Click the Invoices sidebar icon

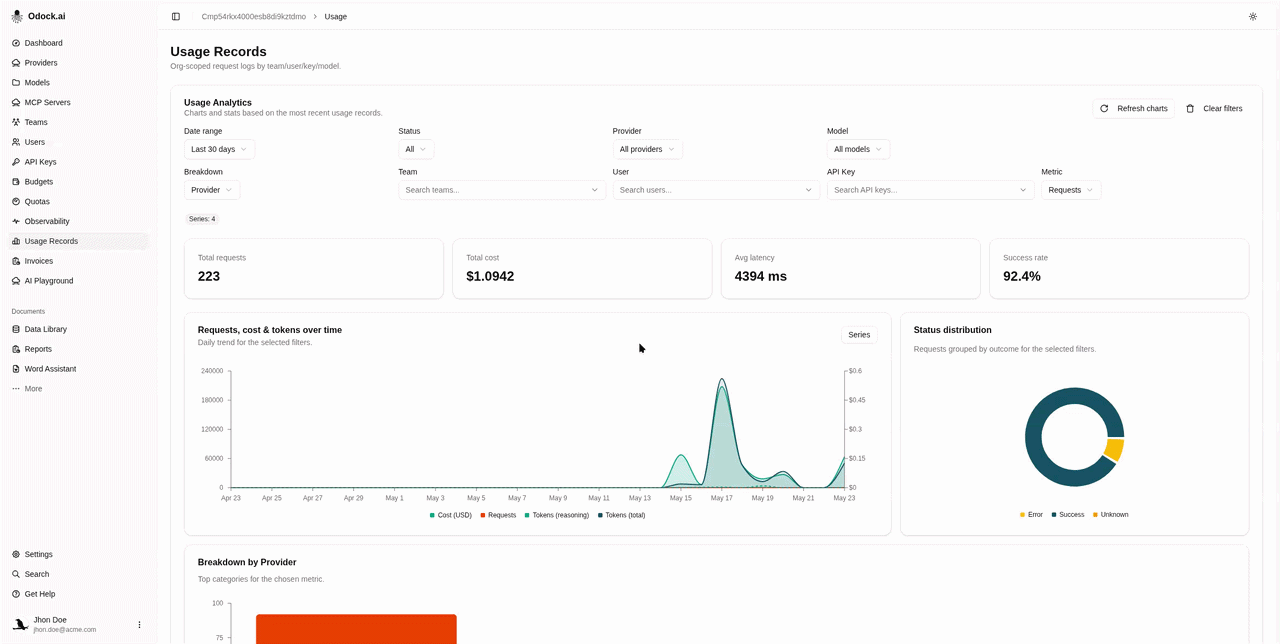16,261
